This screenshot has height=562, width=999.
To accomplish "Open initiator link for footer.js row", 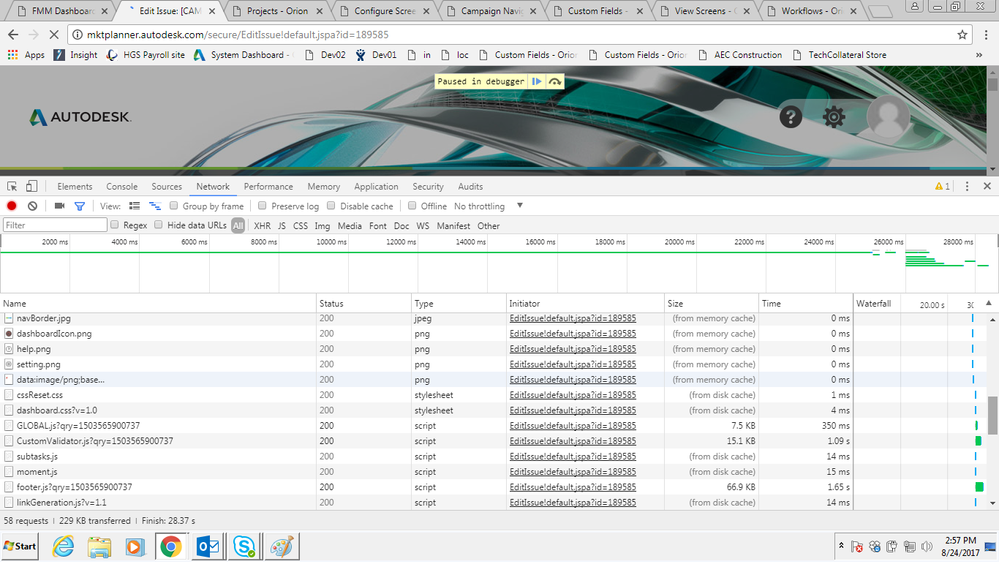I will tap(572, 487).
